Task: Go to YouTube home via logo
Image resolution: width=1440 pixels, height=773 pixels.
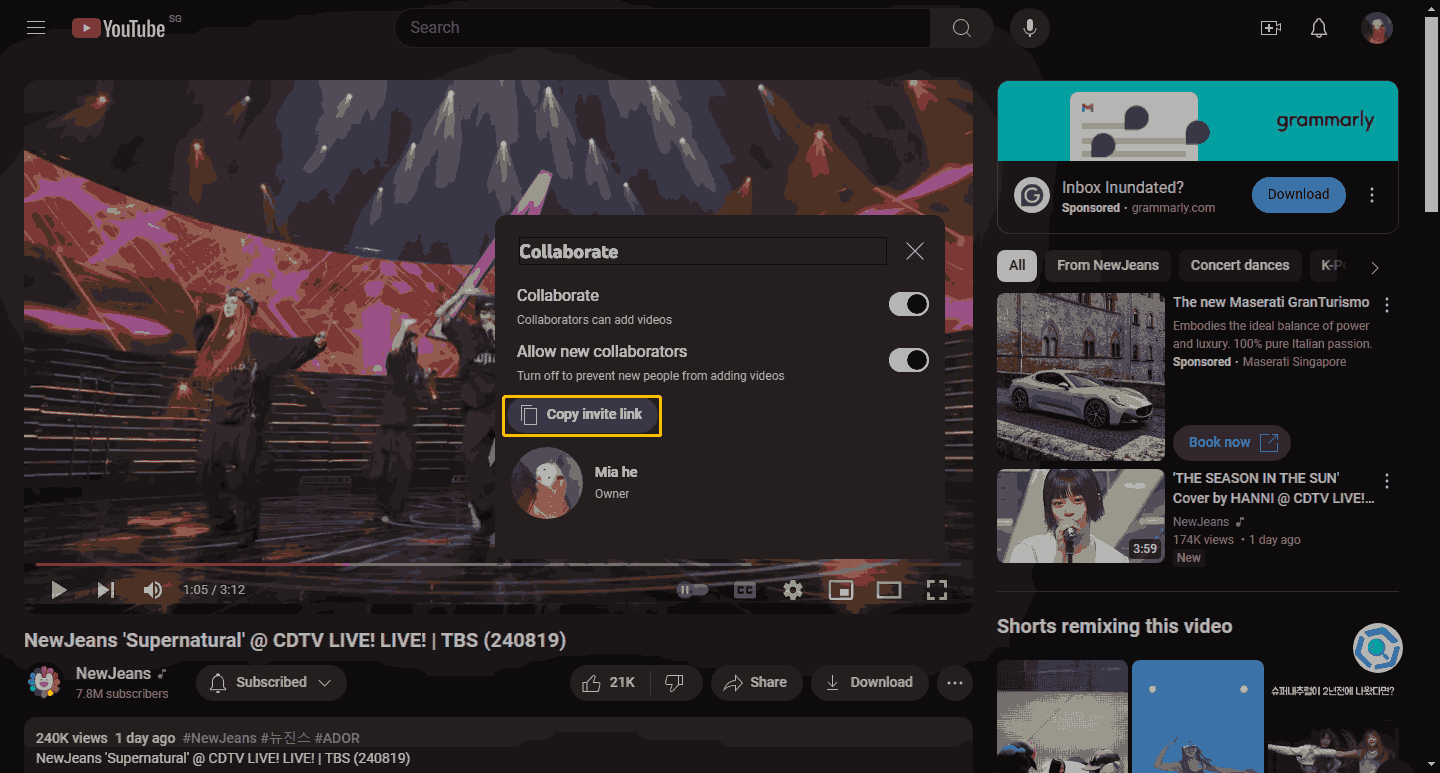Action: click(x=118, y=28)
